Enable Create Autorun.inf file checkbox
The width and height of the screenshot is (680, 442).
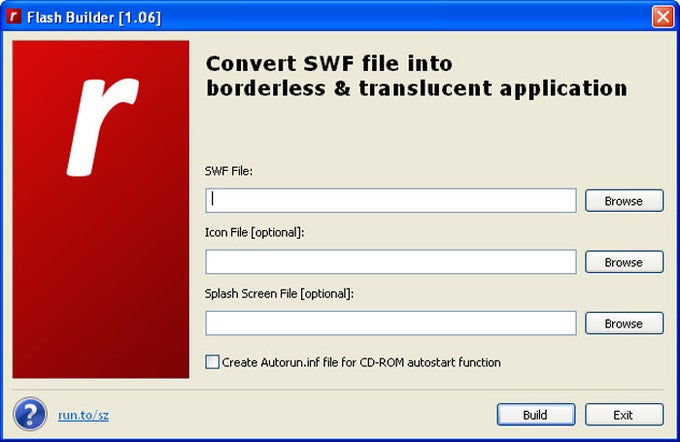coord(212,362)
